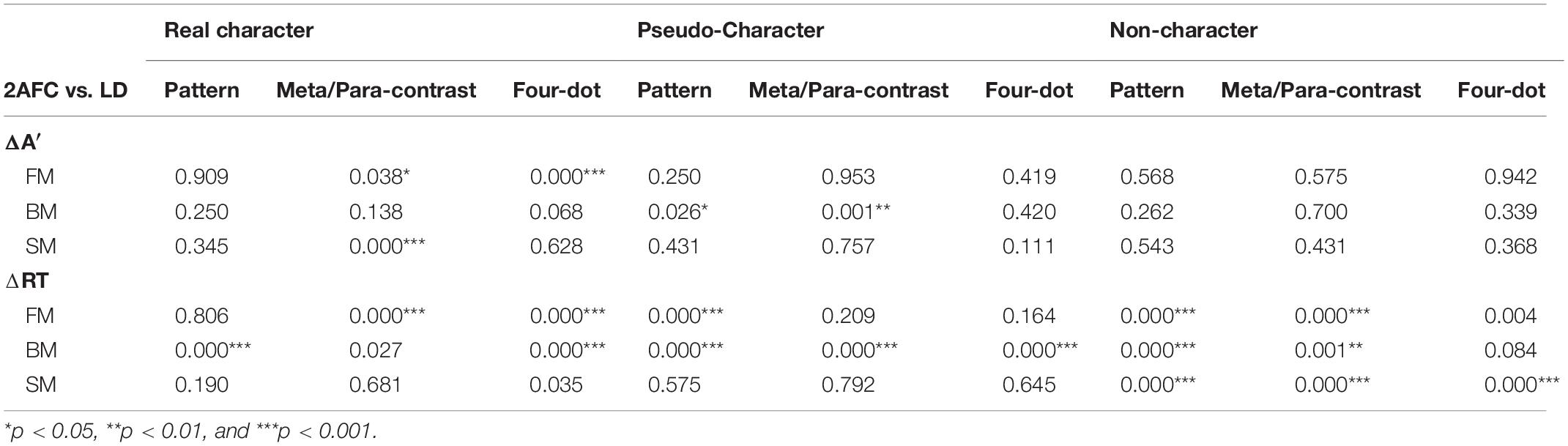Image resolution: width=1568 pixels, height=446 pixels.
Task: Select the 0.700 value in BM row
Action: pos(1321,212)
